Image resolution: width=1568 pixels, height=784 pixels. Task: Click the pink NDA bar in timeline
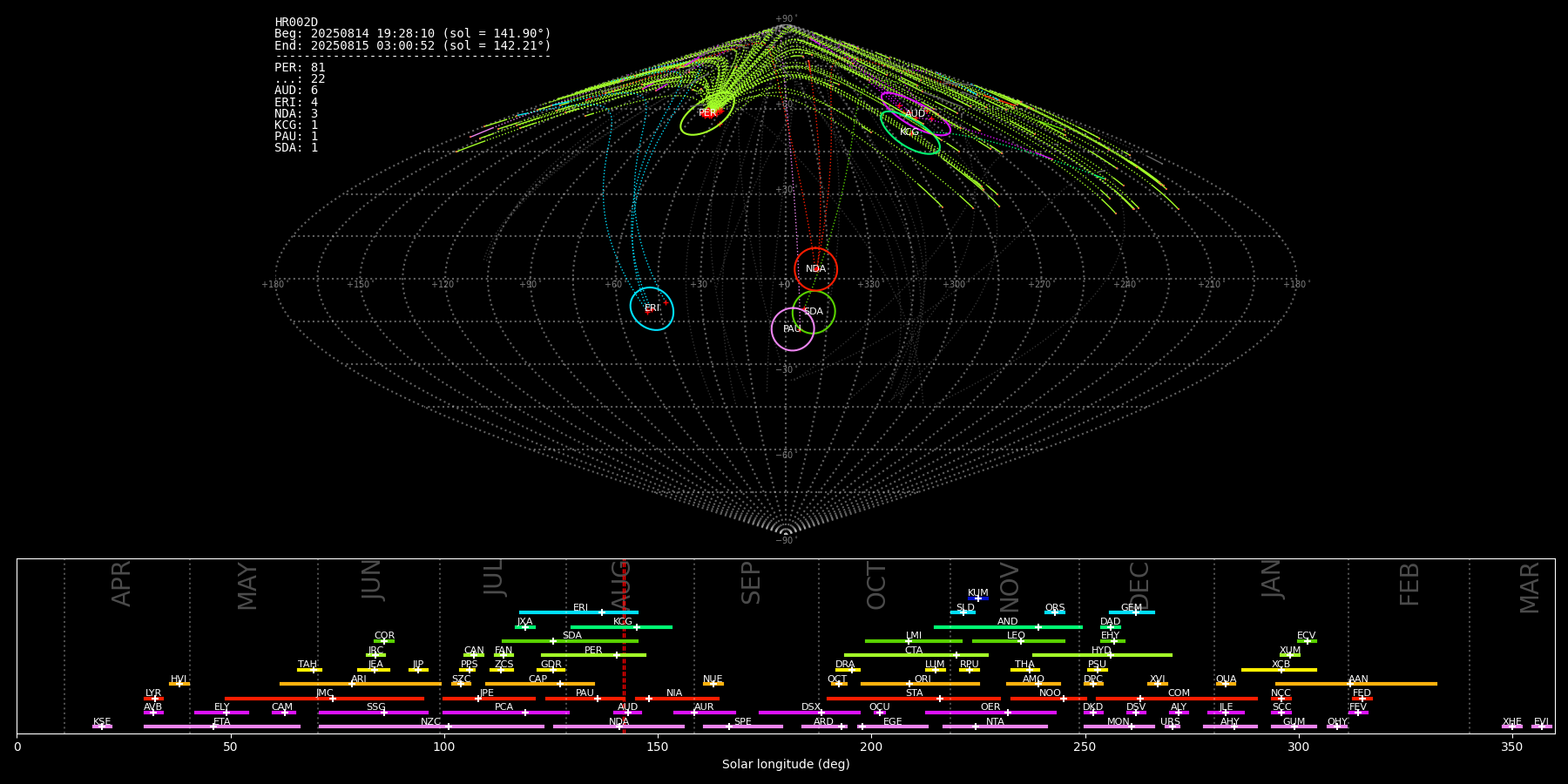click(618, 727)
